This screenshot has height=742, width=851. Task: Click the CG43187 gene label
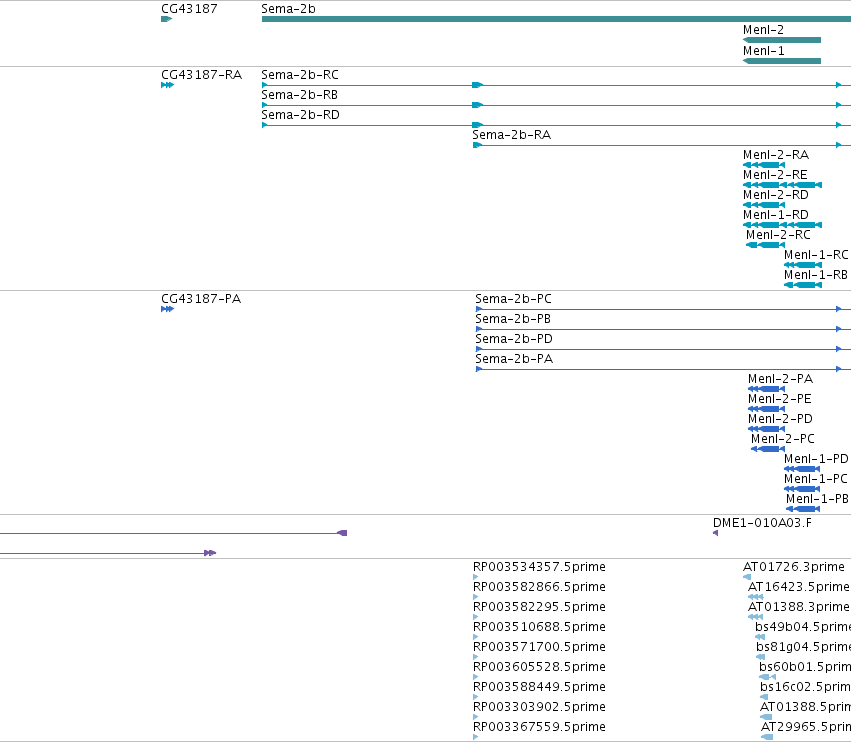point(189,9)
